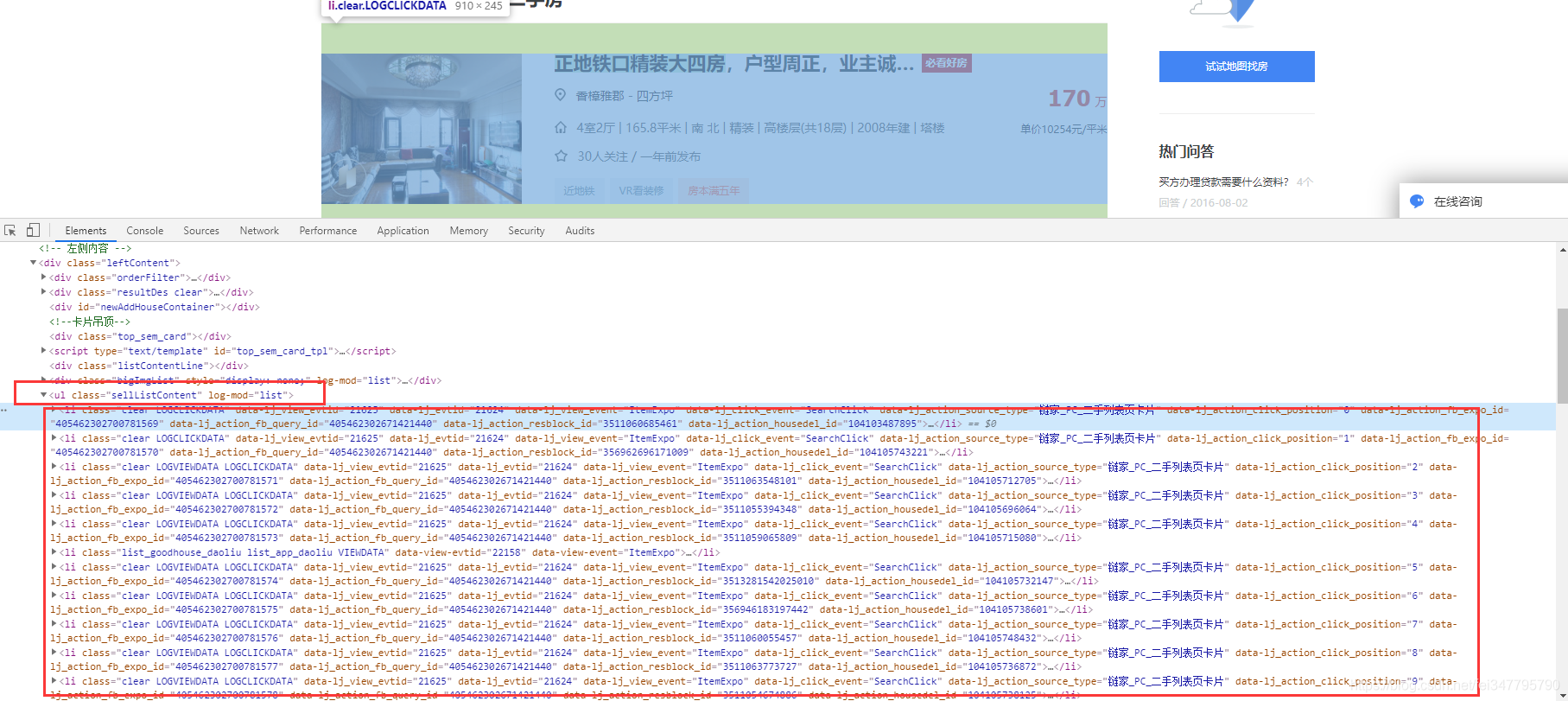Click the VR看装修 tag
Viewport: 1568px width, 701px height.
(641, 190)
